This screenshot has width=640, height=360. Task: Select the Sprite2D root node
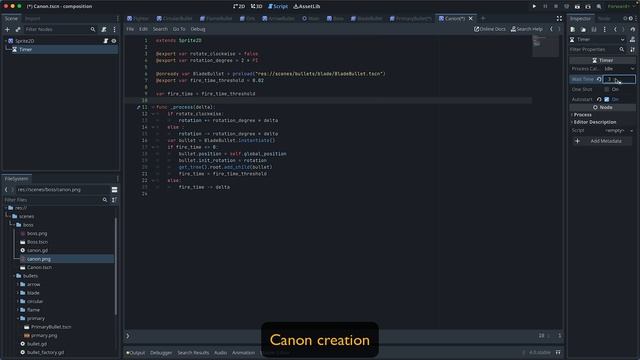click(x=24, y=41)
